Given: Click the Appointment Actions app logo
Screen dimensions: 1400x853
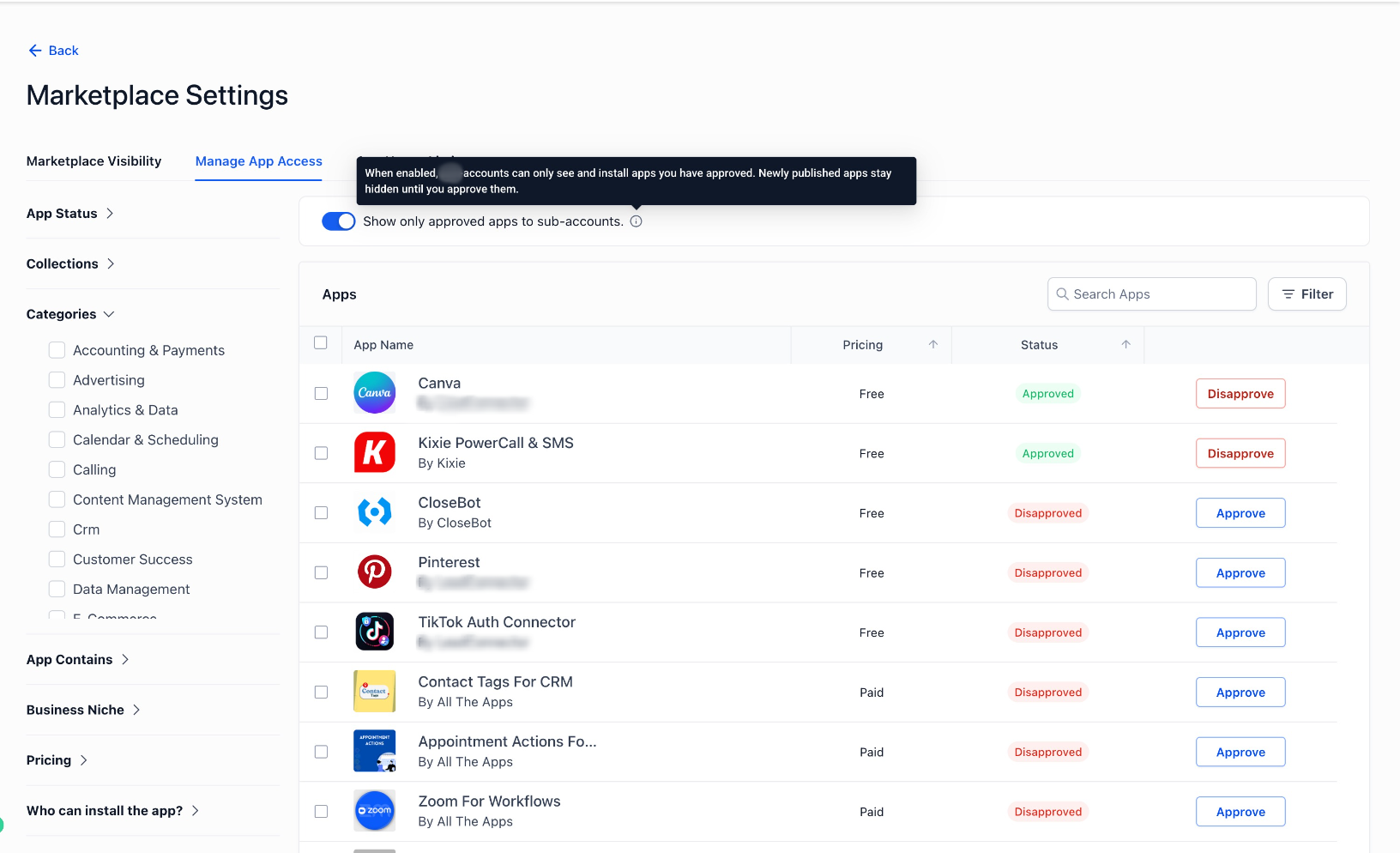Looking at the screenshot, I should click(375, 751).
